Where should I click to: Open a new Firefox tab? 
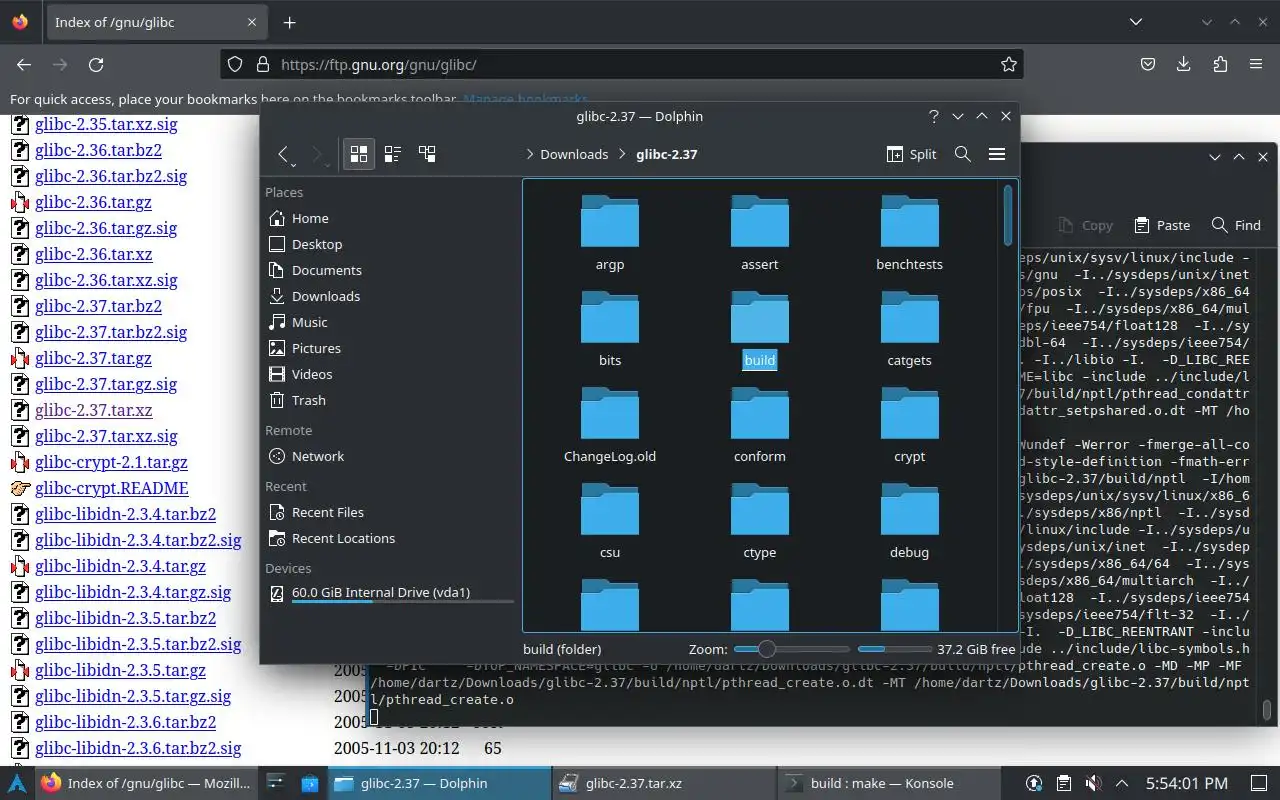click(289, 22)
